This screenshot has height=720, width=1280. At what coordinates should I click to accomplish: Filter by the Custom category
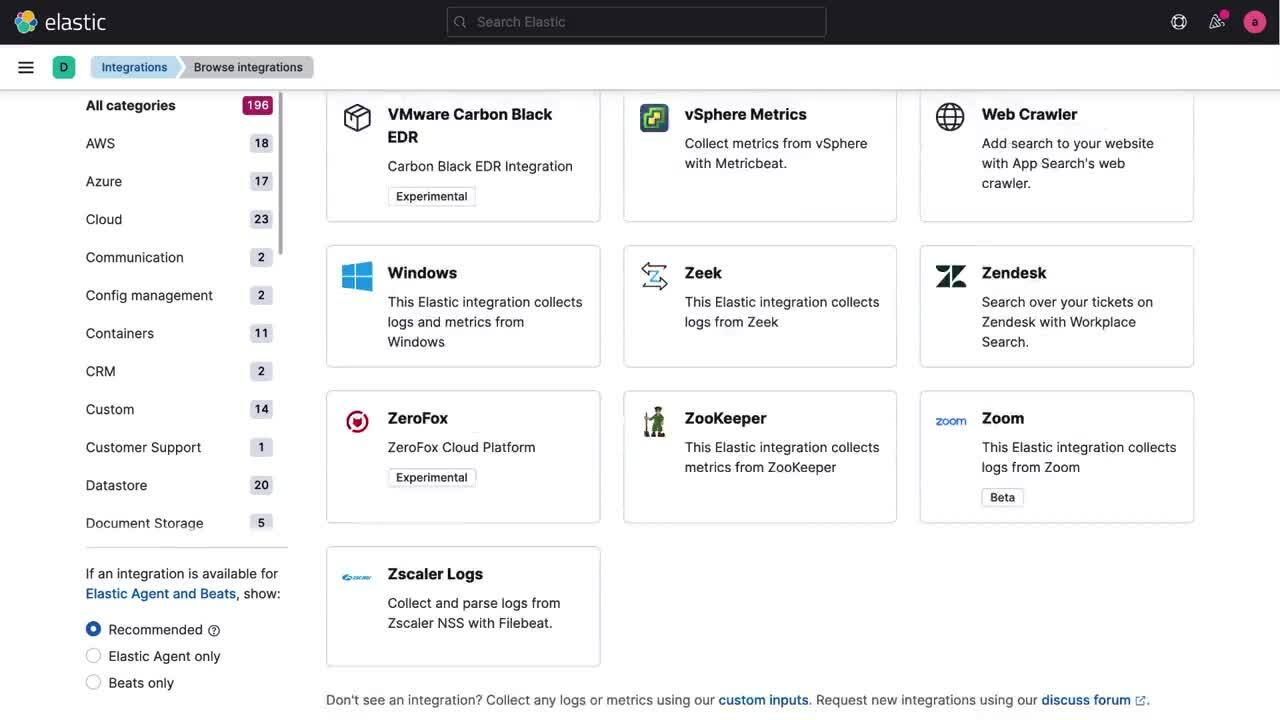110,409
